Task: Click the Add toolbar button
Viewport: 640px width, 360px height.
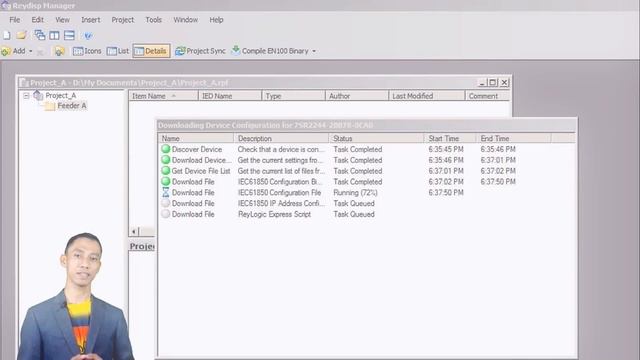Action: click(x=13, y=51)
